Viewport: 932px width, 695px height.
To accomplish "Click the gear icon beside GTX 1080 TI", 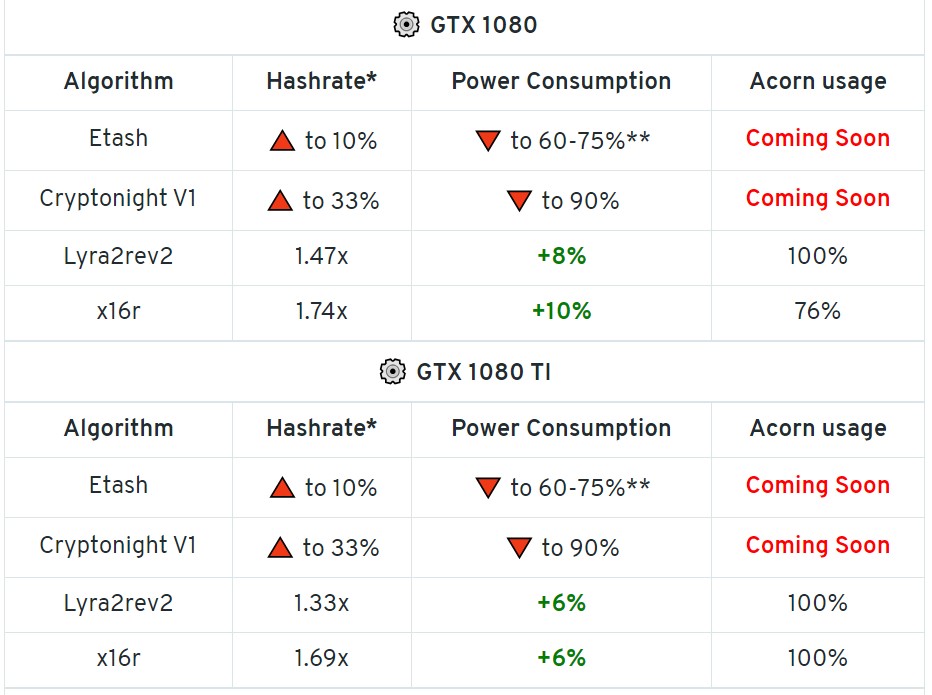I will tap(392, 372).
